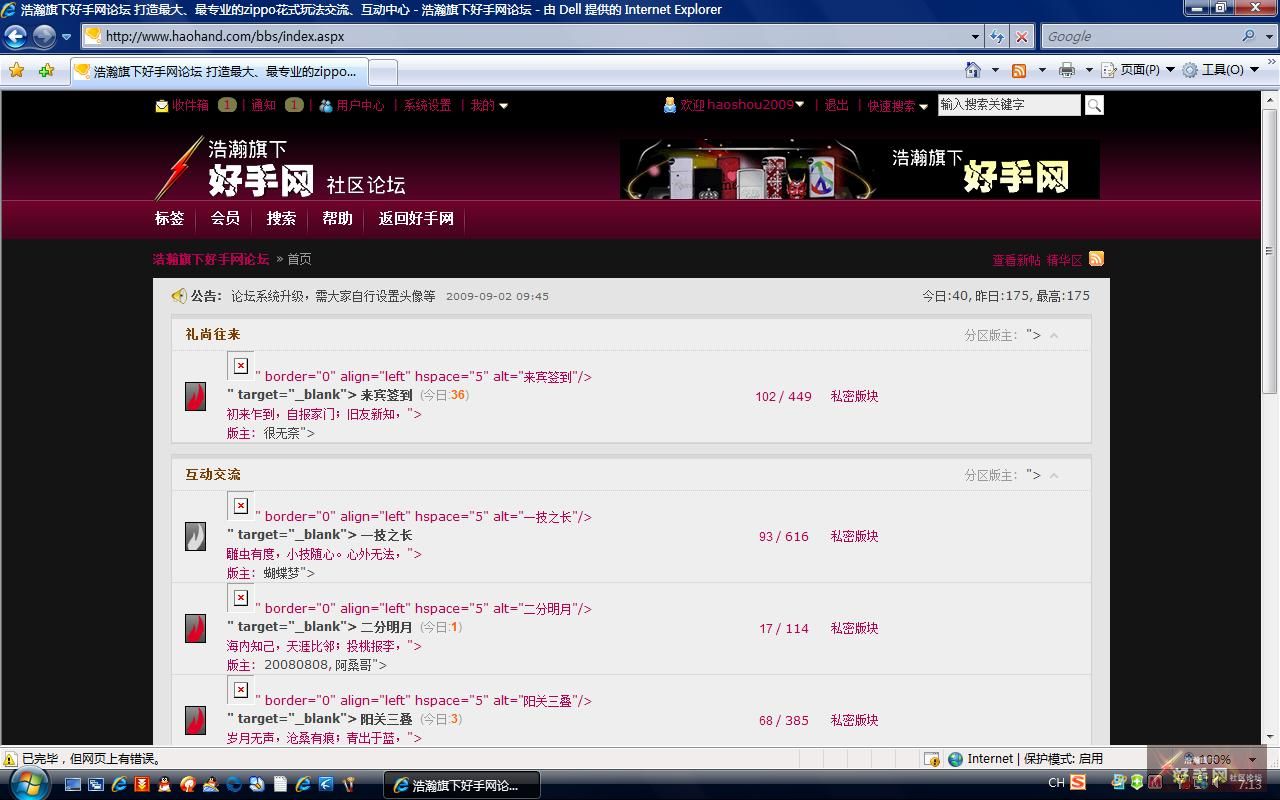Log out with the 退出 link
The width and height of the screenshot is (1280, 800).
pyautogui.click(x=837, y=105)
